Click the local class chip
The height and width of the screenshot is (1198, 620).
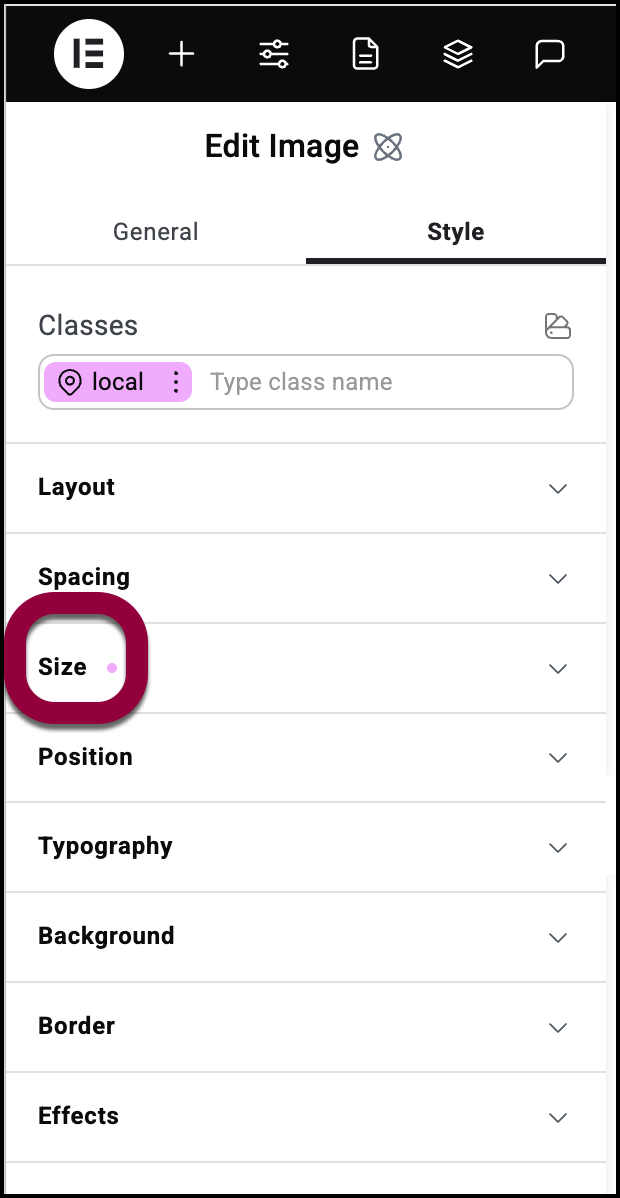[x=118, y=381]
